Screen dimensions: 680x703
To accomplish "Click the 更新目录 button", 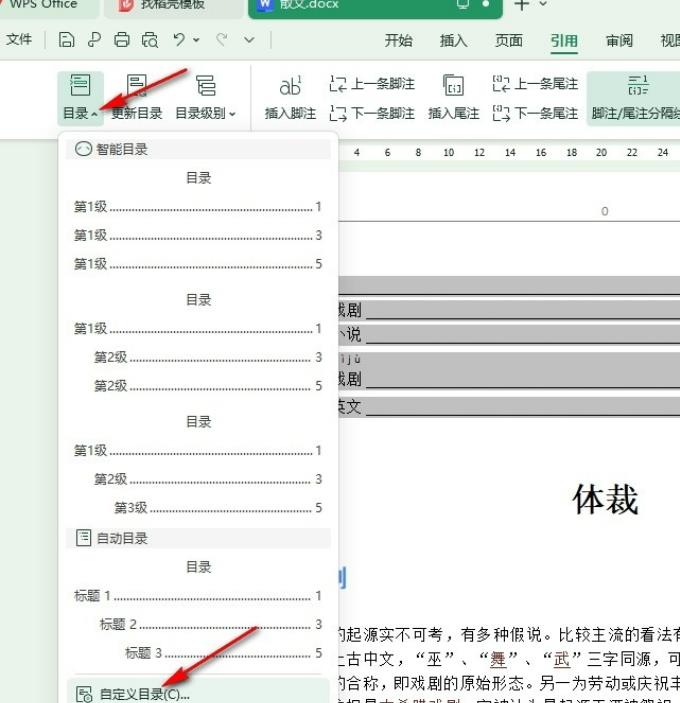I will pos(137,97).
